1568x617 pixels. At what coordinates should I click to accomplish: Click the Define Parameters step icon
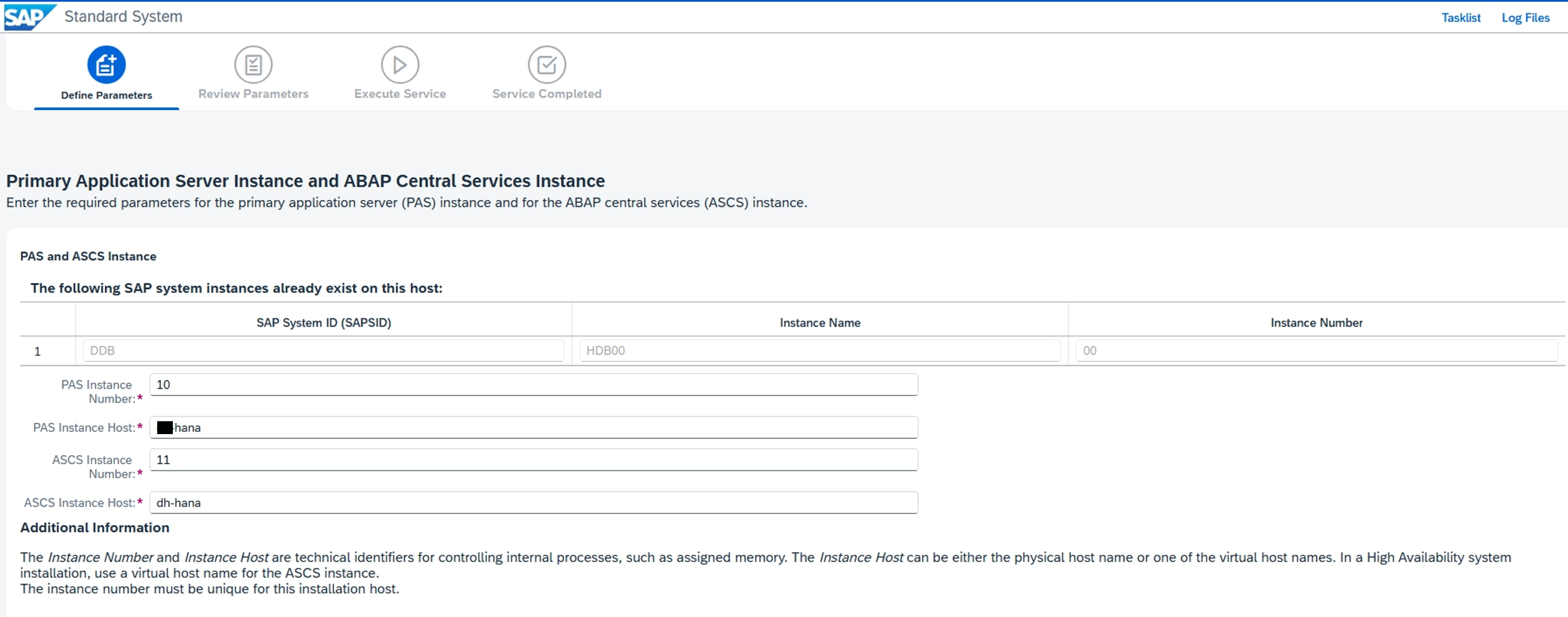point(106,64)
